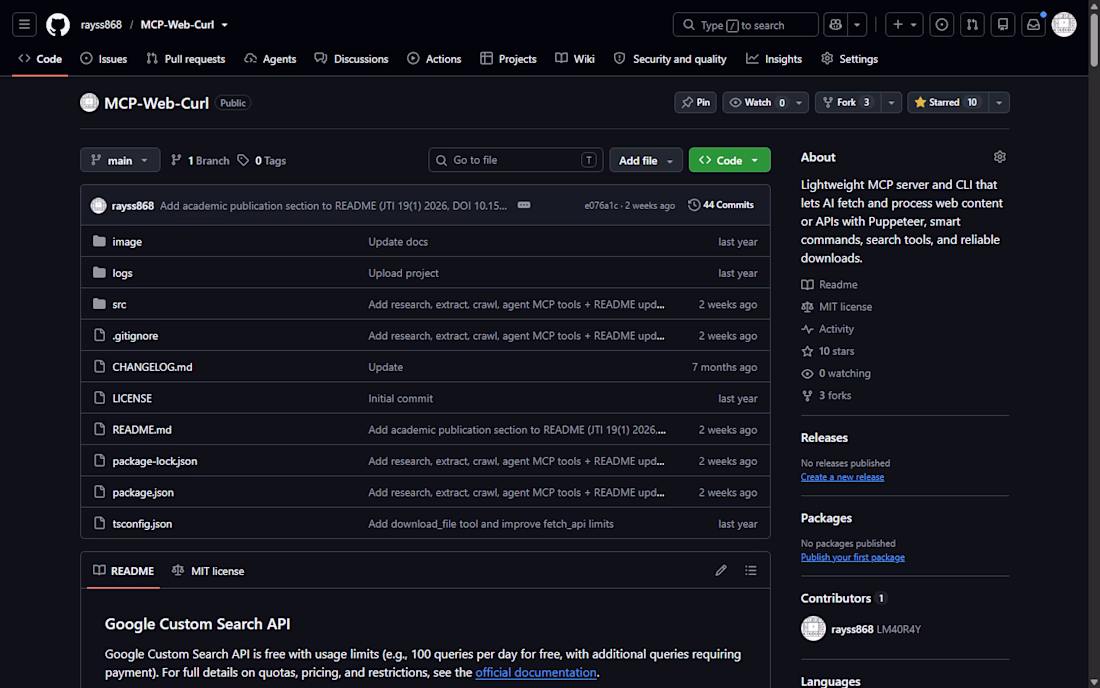Toggle Watch on this repository
The height and width of the screenshot is (688, 1100).
[756, 102]
